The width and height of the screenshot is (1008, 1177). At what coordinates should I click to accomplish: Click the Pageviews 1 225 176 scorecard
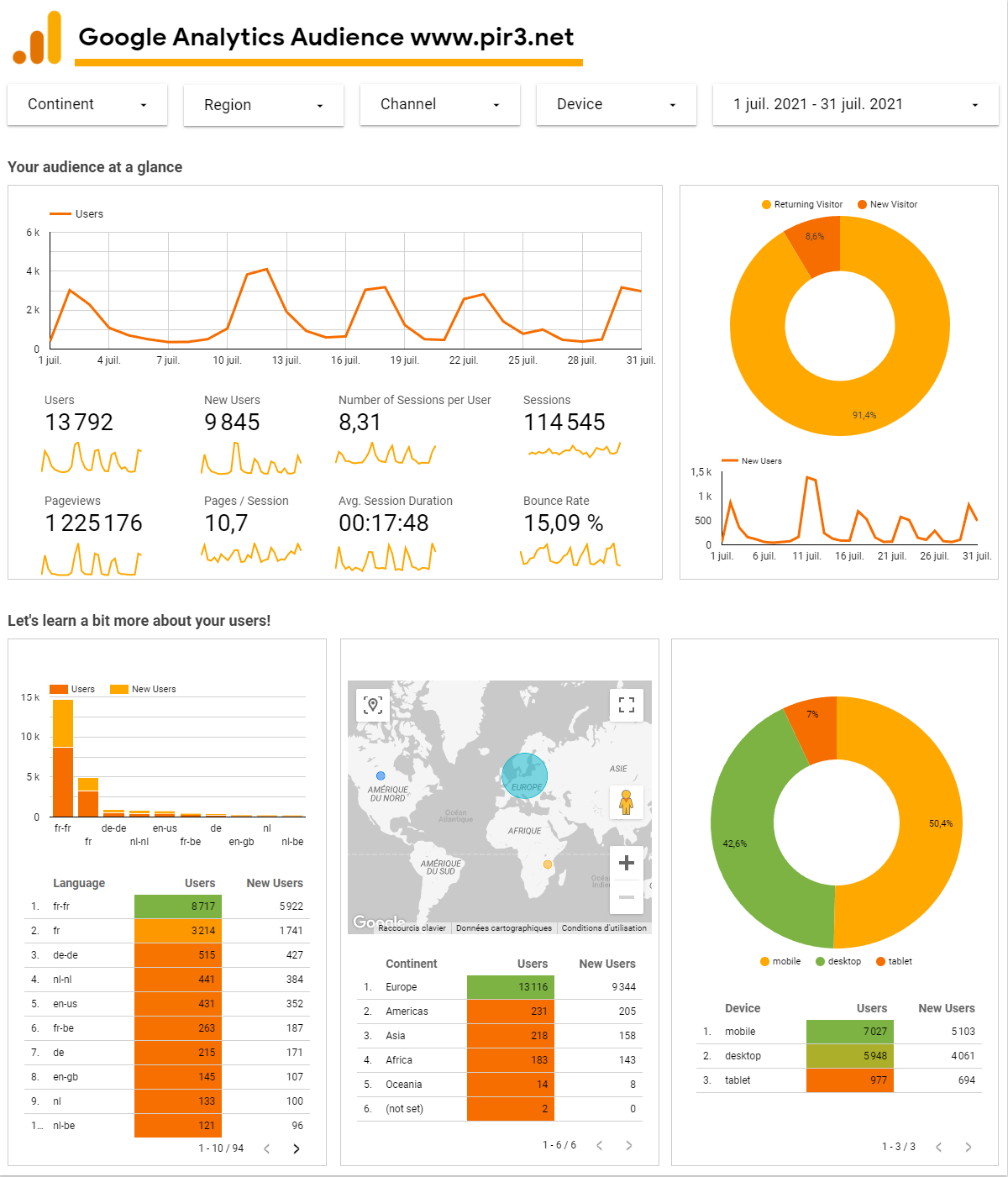click(93, 536)
